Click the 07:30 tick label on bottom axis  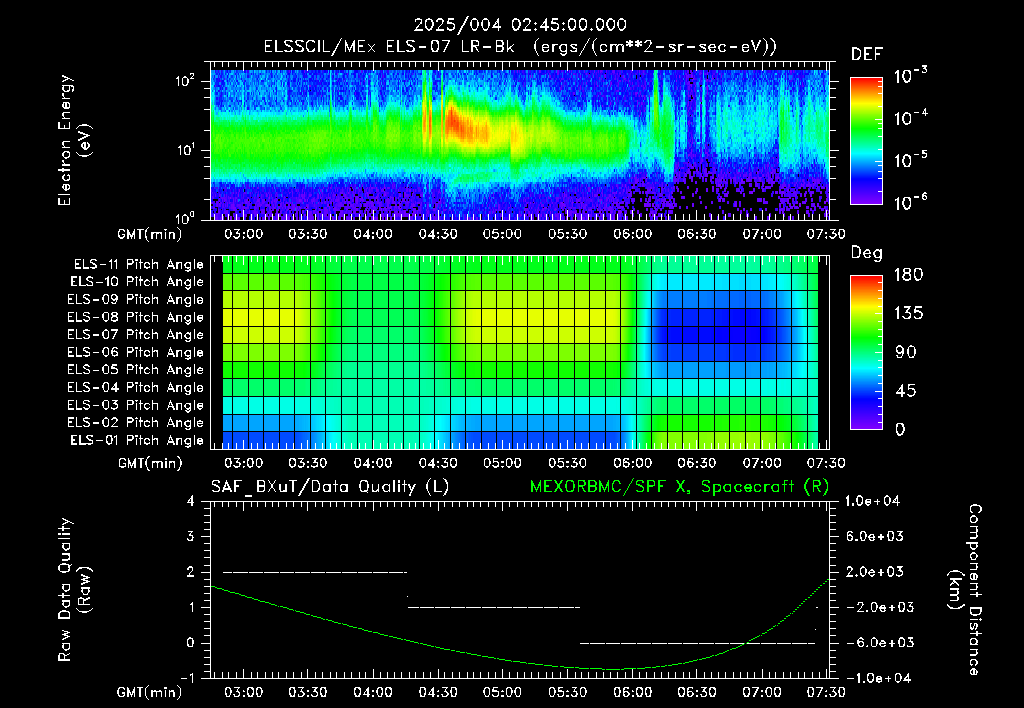(x=827, y=692)
